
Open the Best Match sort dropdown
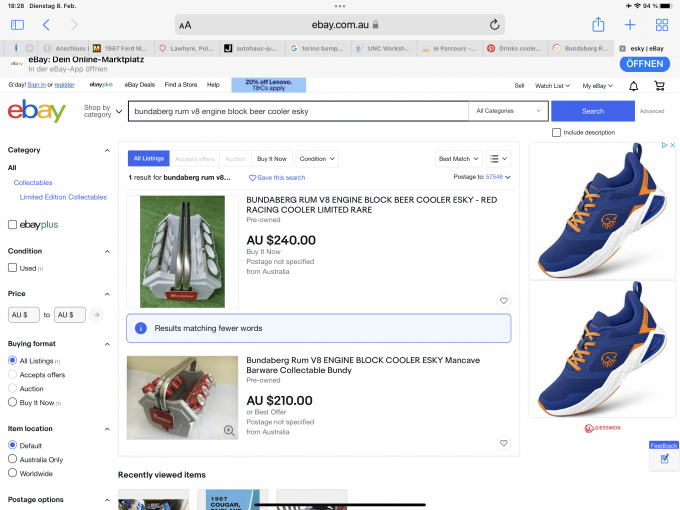point(458,159)
